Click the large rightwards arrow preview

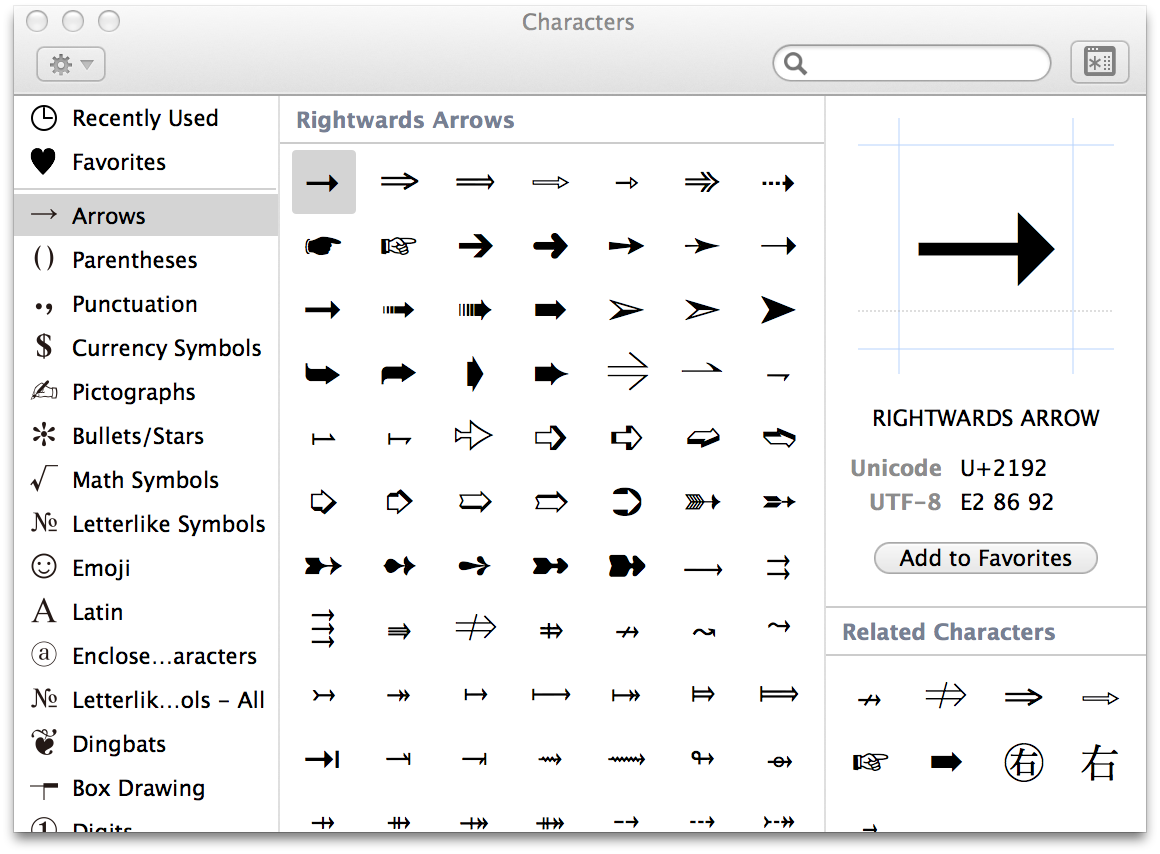pyautogui.click(x=985, y=249)
